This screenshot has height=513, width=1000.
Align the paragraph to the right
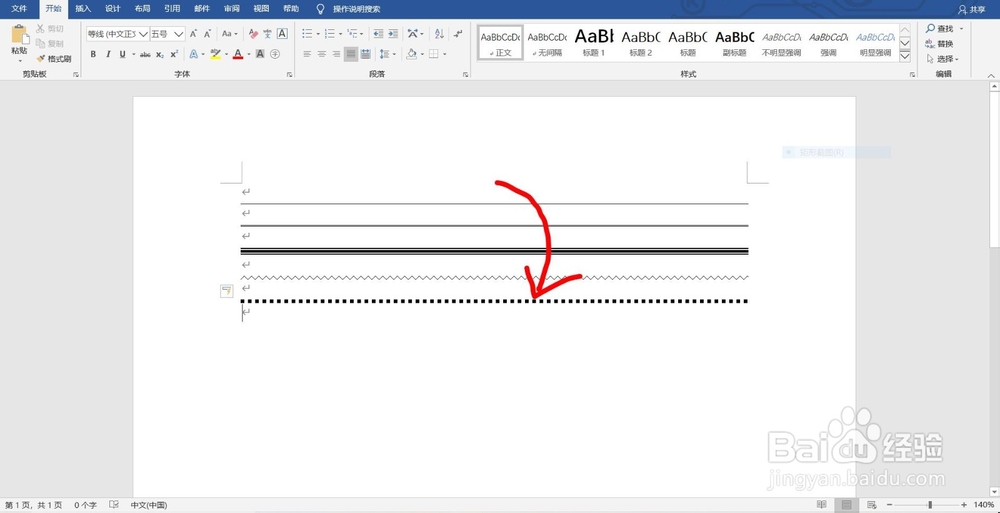click(336, 54)
